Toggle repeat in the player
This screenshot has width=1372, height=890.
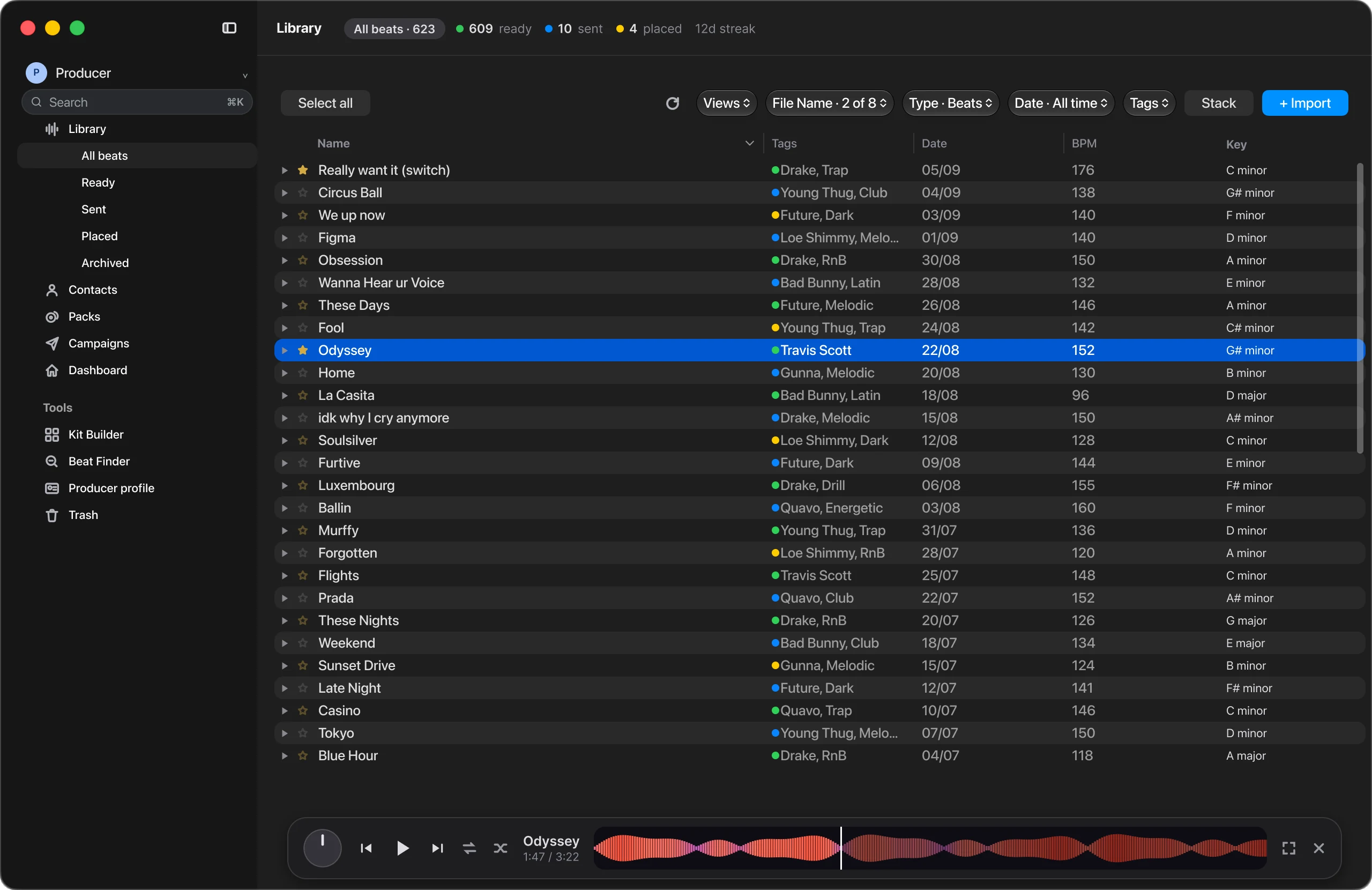point(469,848)
